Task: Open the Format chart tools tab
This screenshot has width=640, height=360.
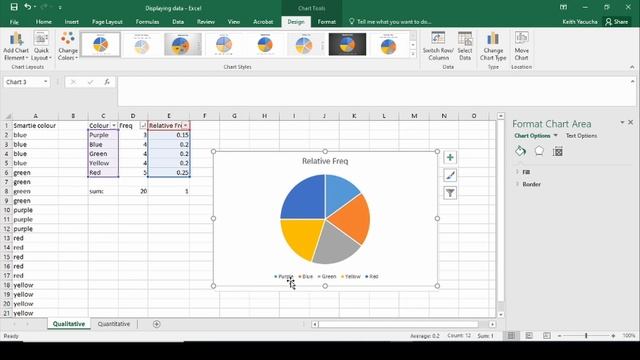Action: [327, 22]
